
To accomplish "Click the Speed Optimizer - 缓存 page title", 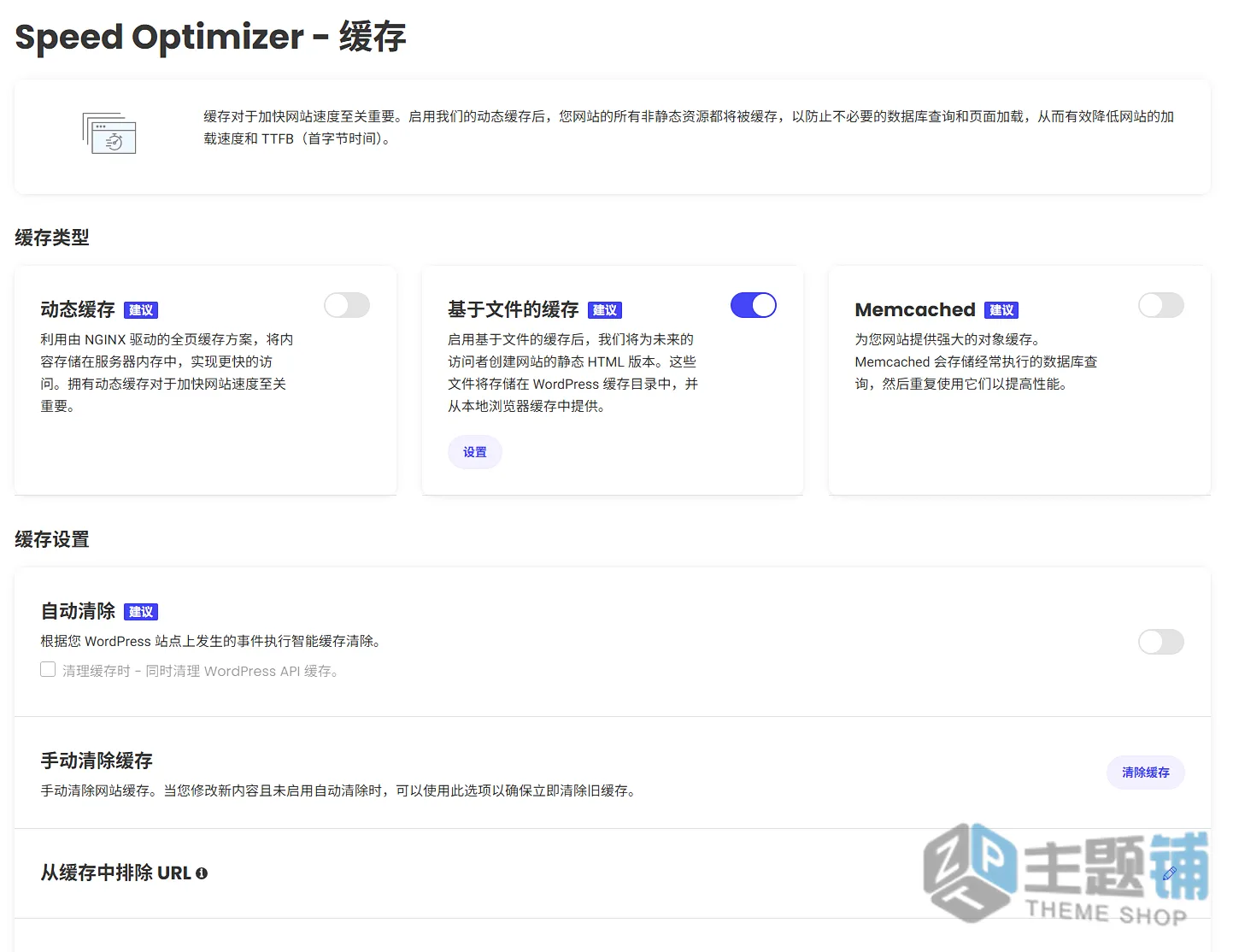I will [210, 37].
